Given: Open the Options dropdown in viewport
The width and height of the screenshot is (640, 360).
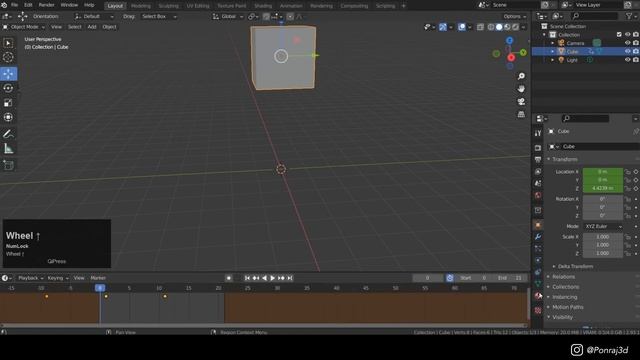Looking at the screenshot, I should tap(514, 16).
